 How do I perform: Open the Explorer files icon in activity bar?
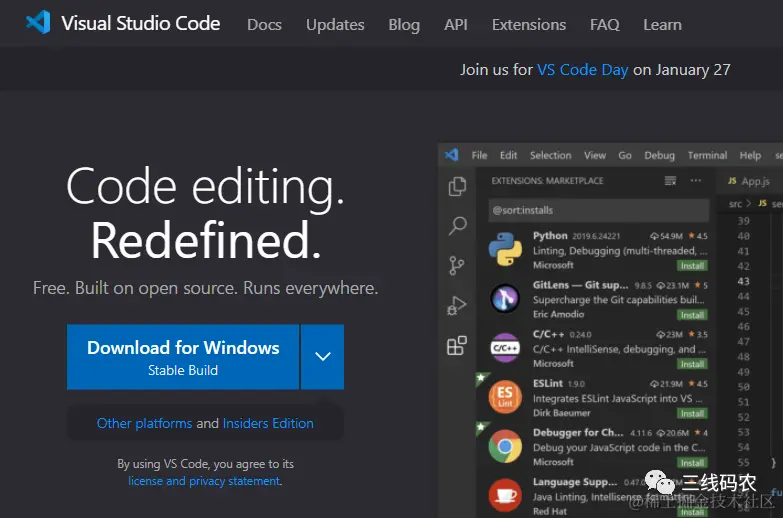point(457,186)
